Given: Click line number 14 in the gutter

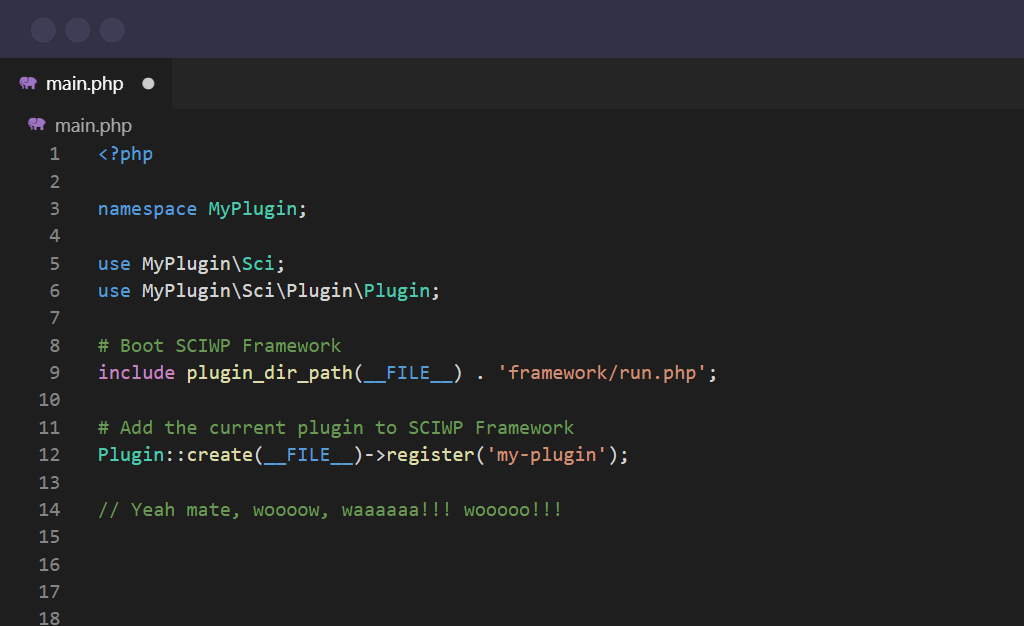Looking at the screenshot, I should pyautogui.click(x=49, y=509).
